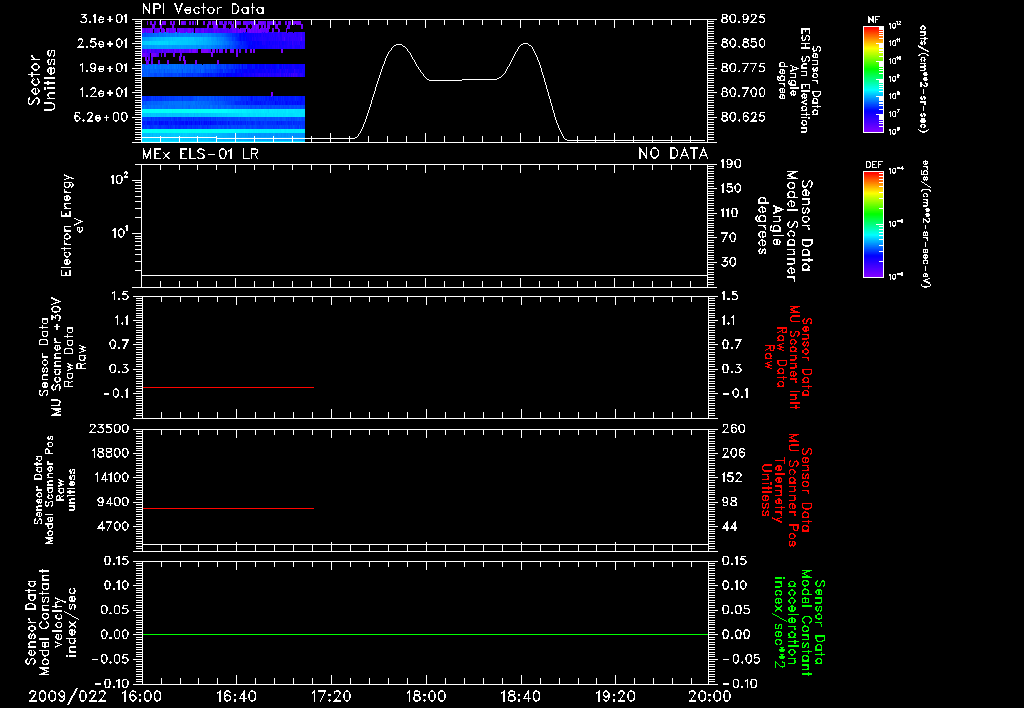Click the 190 scanner angle tick value
1024x708 pixels.
[731, 164]
